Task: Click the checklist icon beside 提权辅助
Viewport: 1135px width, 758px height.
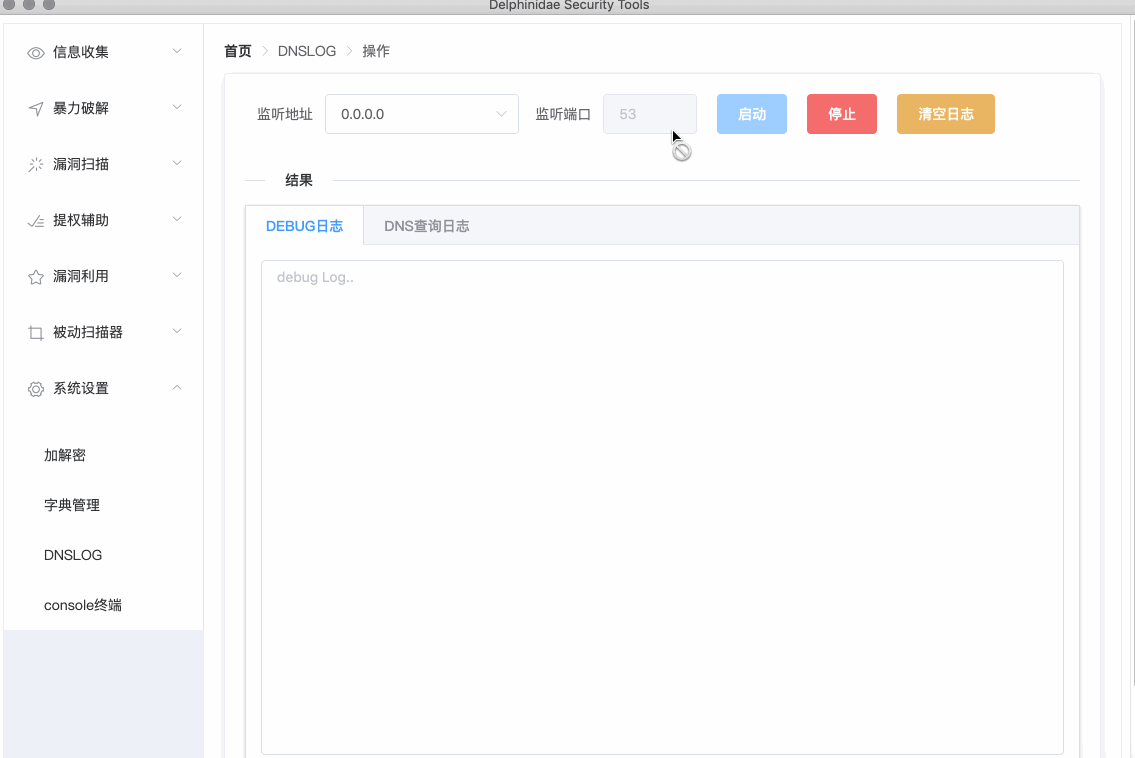Action: (36, 221)
